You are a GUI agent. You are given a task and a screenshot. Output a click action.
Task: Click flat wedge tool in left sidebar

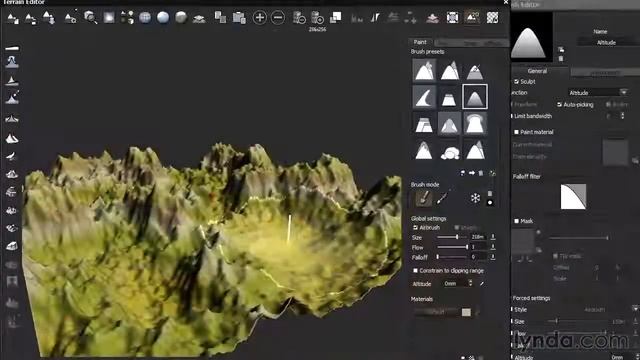click(12, 48)
